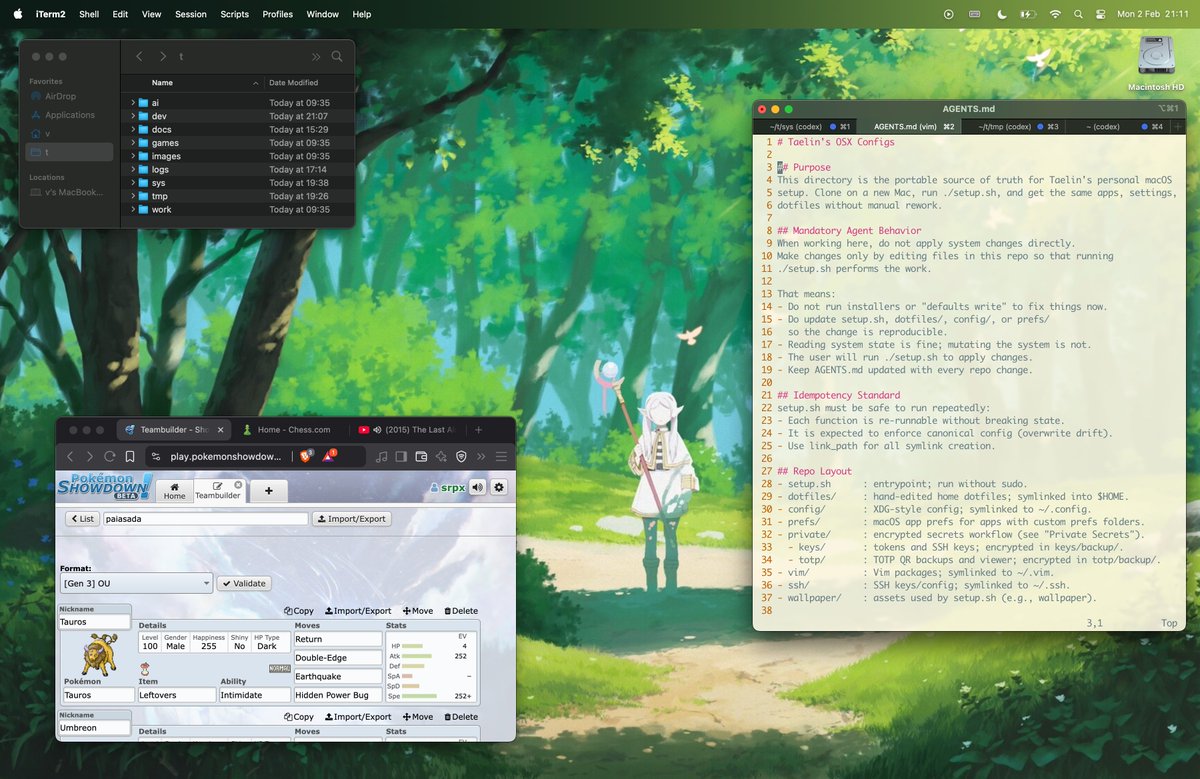Select Applications in Finder sidebar

[69, 115]
